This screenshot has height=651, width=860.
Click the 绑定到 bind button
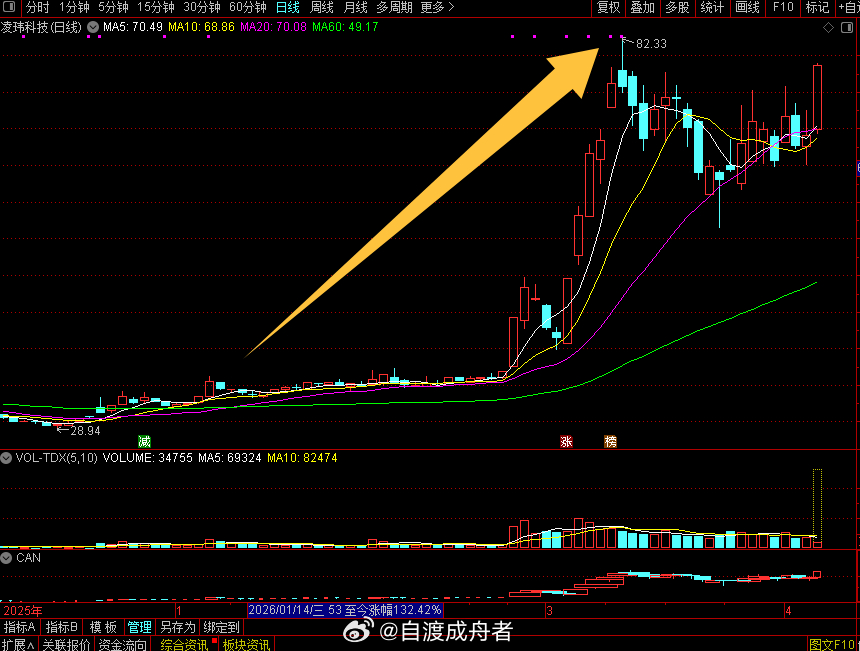click(222, 627)
